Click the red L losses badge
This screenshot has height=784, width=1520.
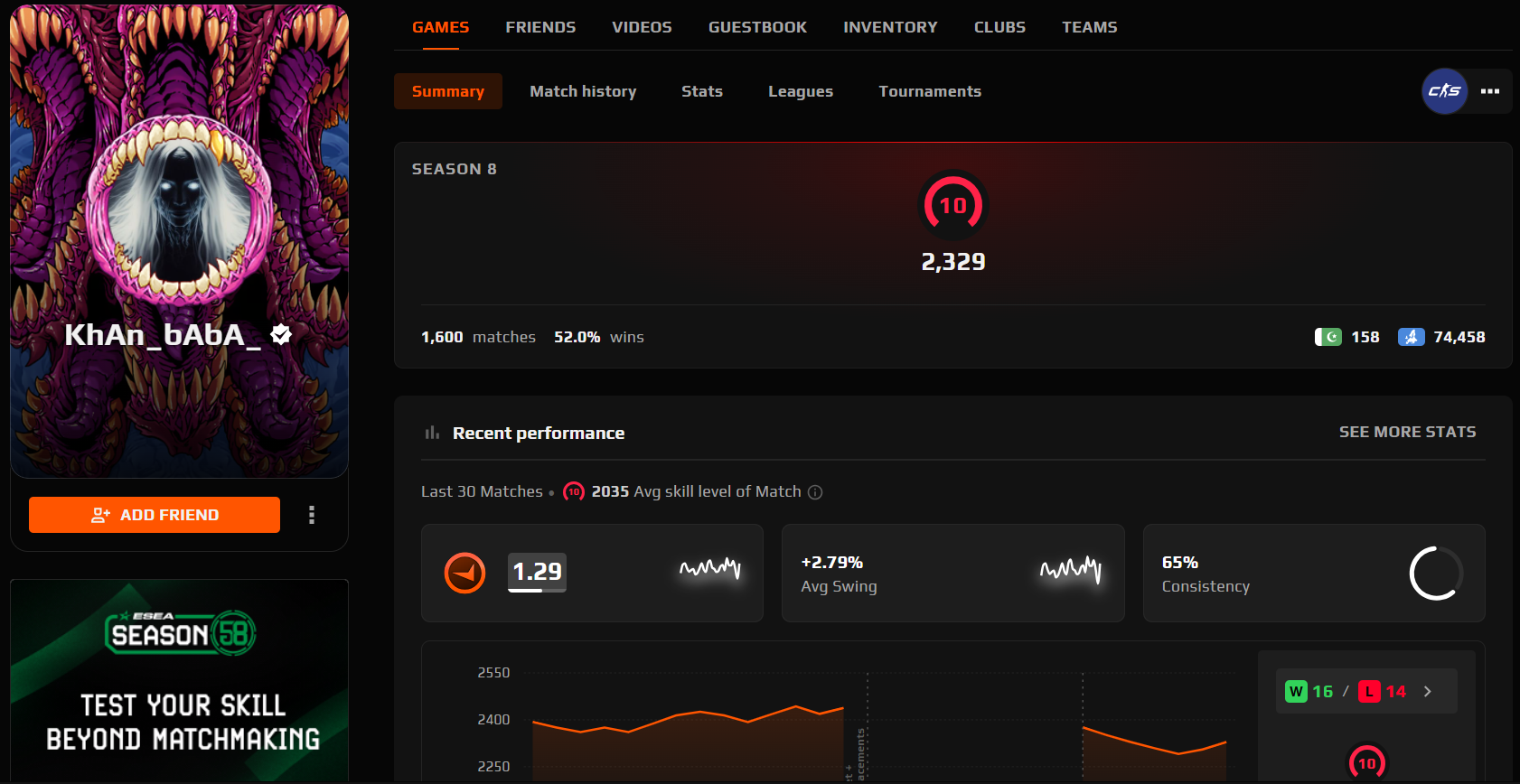pyautogui.click(x=1369, y=692)
